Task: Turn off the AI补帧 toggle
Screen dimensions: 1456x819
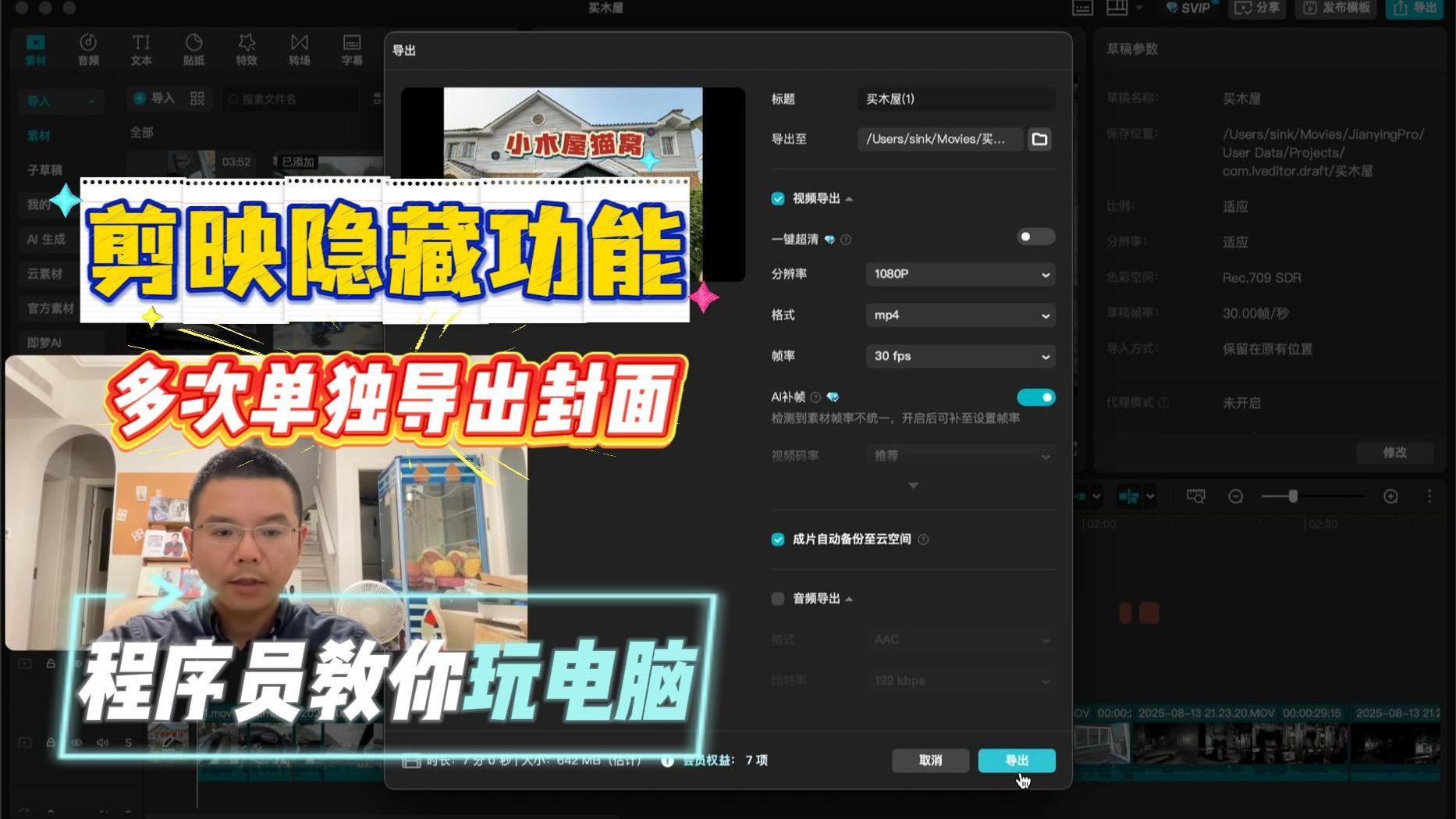Action: (1036, 397)
